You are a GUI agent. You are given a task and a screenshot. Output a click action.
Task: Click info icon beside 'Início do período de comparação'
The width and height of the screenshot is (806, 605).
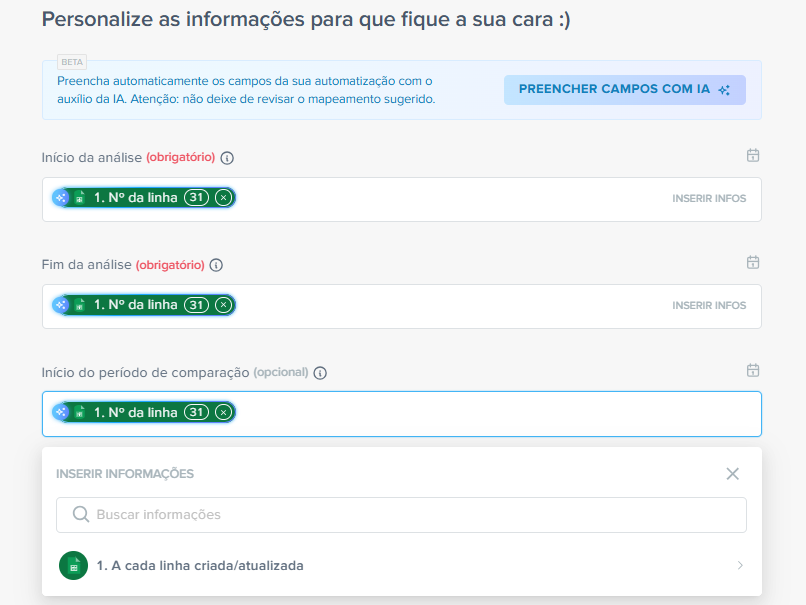pos(320,373)
